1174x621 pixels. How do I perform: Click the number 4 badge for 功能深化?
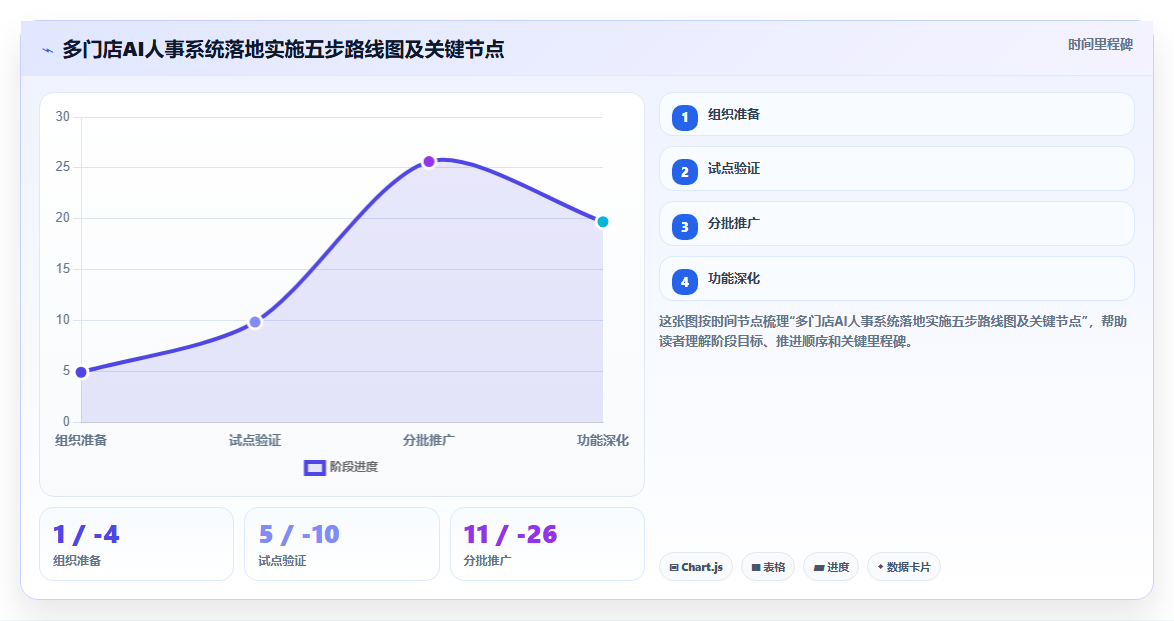tap(684, 282)
